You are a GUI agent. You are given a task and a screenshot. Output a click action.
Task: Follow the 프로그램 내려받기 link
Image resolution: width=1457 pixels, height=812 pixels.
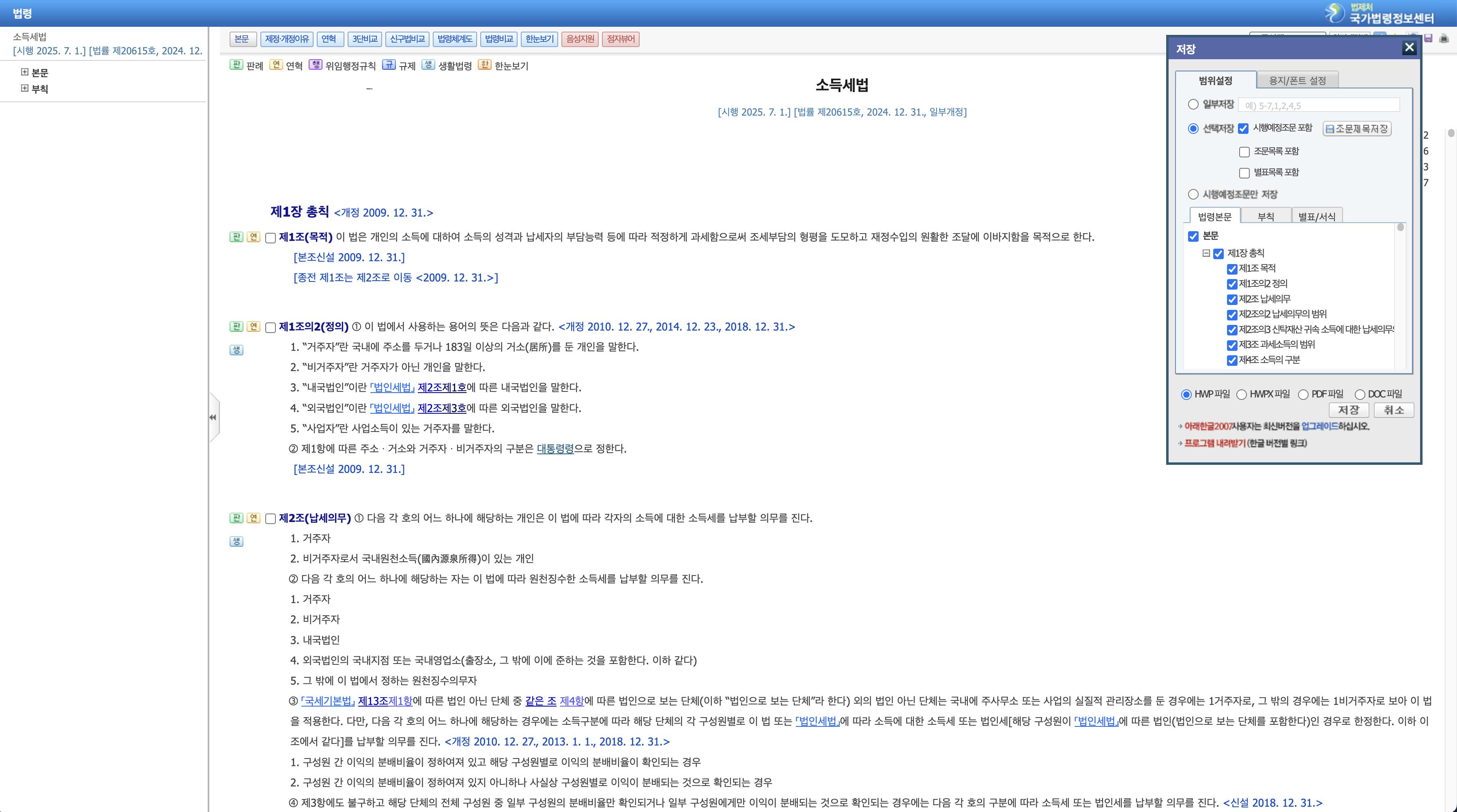pyautogui.click(x=1215, y=443)
